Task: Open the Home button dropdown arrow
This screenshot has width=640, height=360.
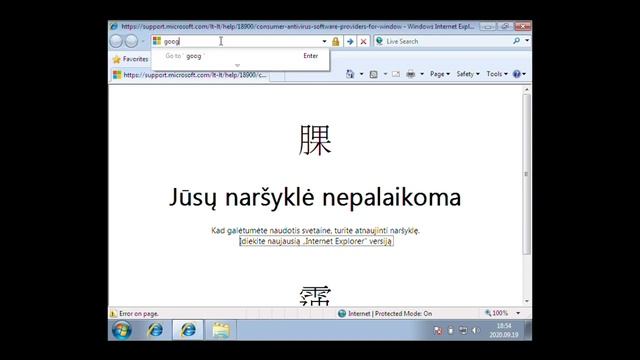Action: (x=361, y=74)
